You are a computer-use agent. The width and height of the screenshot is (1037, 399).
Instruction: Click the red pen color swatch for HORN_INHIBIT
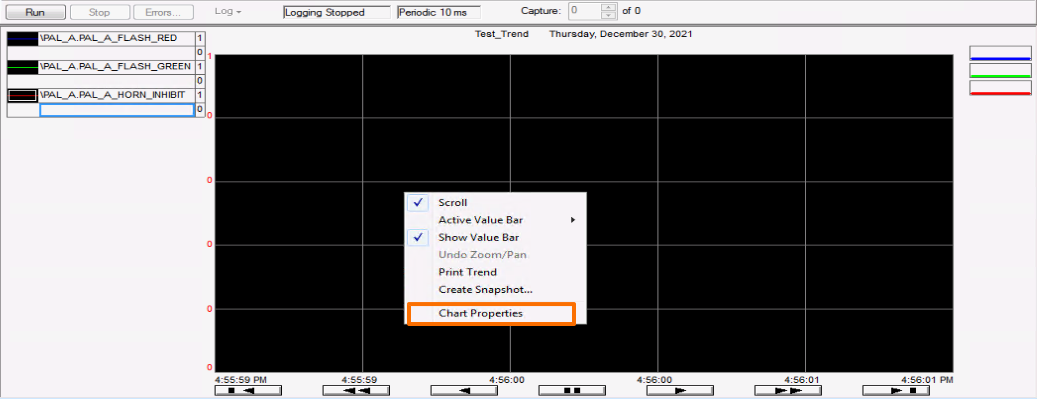[22, 95]
